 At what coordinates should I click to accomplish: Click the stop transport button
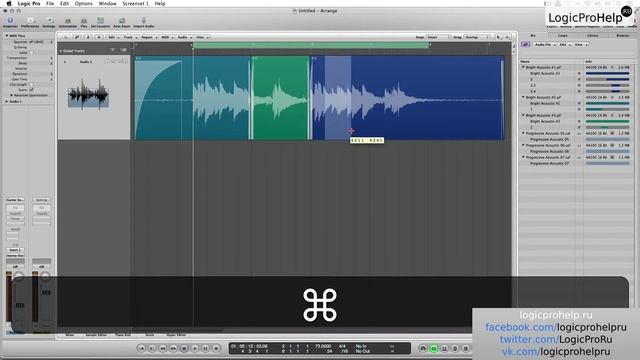coord(184,348)
